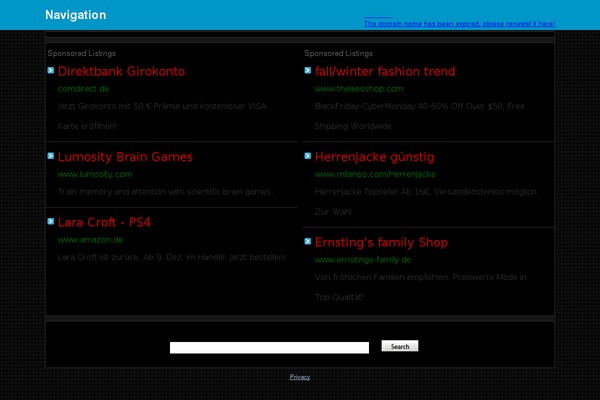Click the arrow icon beside fall/winter fashion trend
The width and height of the screenshot is (600, 400).
point(308,70)
